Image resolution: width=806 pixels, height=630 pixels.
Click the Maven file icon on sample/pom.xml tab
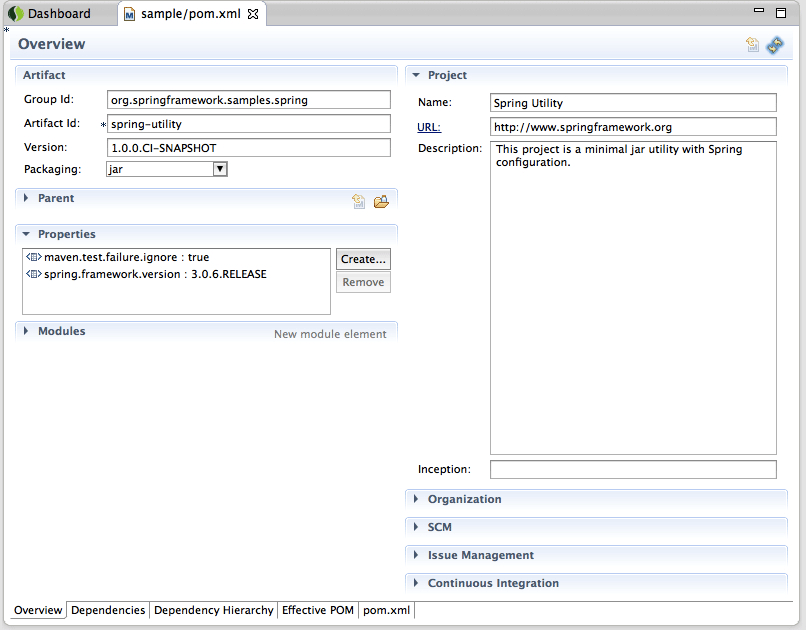coord(130,14)
